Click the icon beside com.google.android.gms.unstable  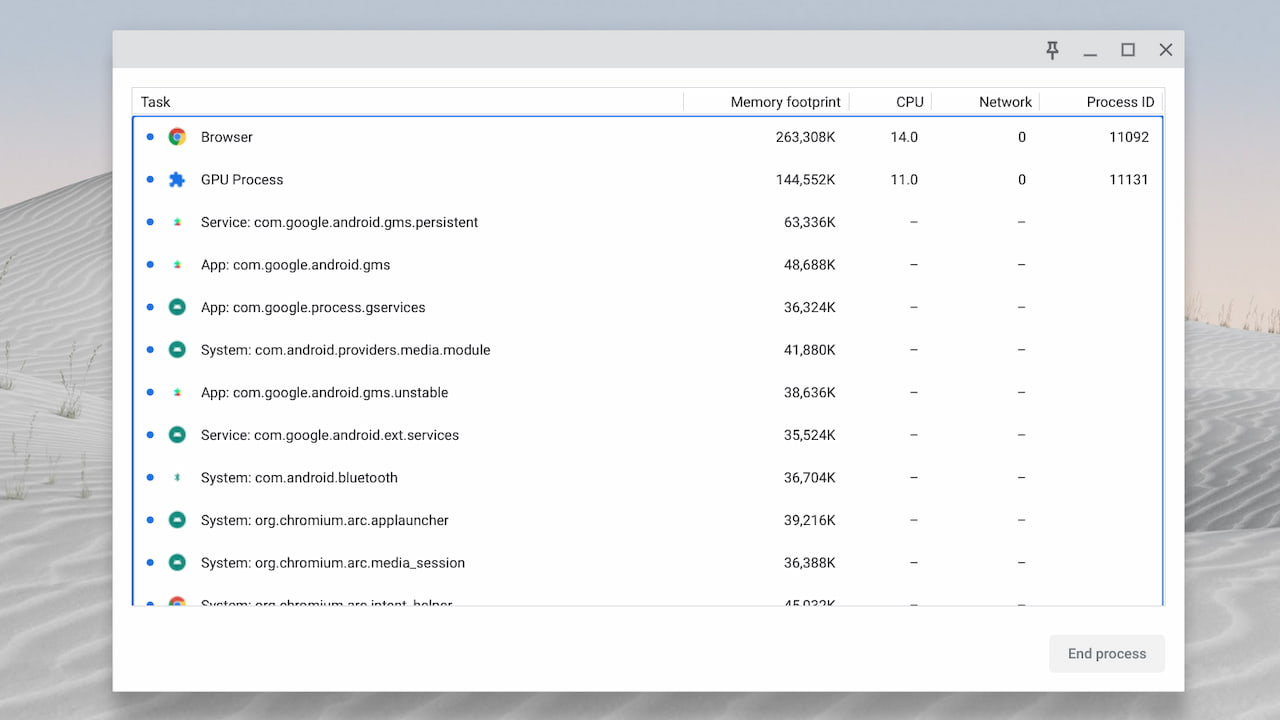(177, 393)
